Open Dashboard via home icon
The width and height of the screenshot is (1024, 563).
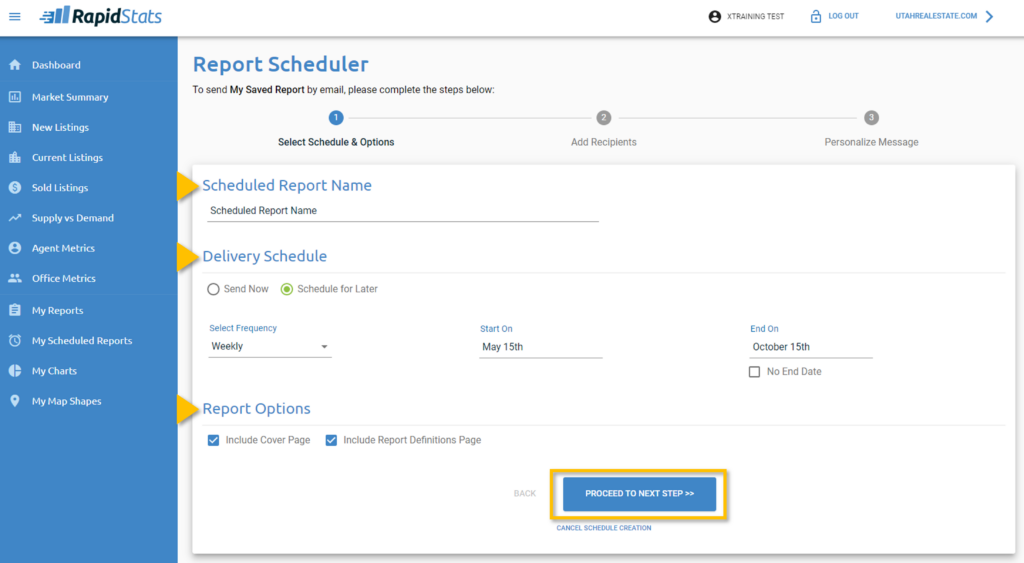[15, 65]
